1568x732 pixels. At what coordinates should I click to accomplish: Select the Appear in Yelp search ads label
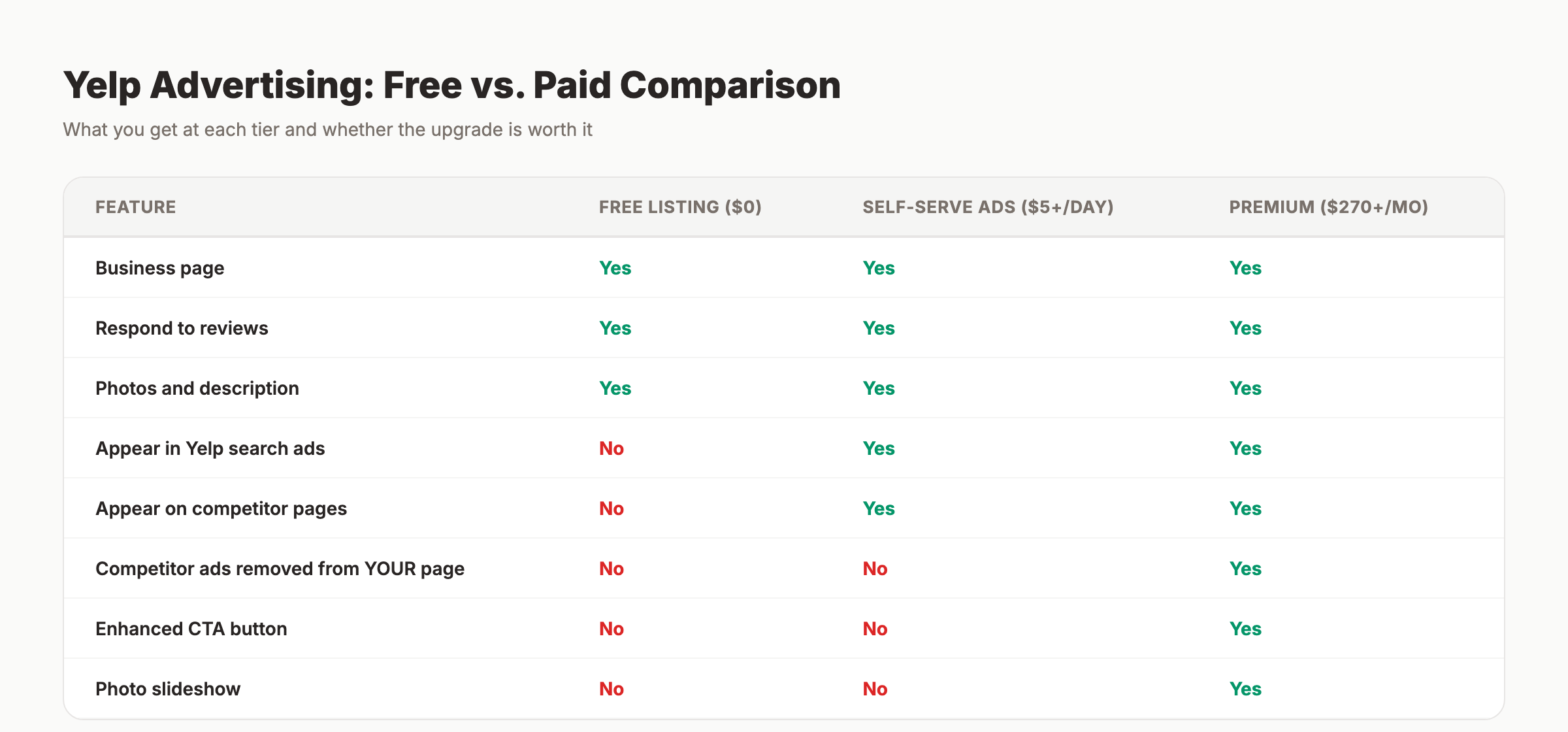pos(210,448)
